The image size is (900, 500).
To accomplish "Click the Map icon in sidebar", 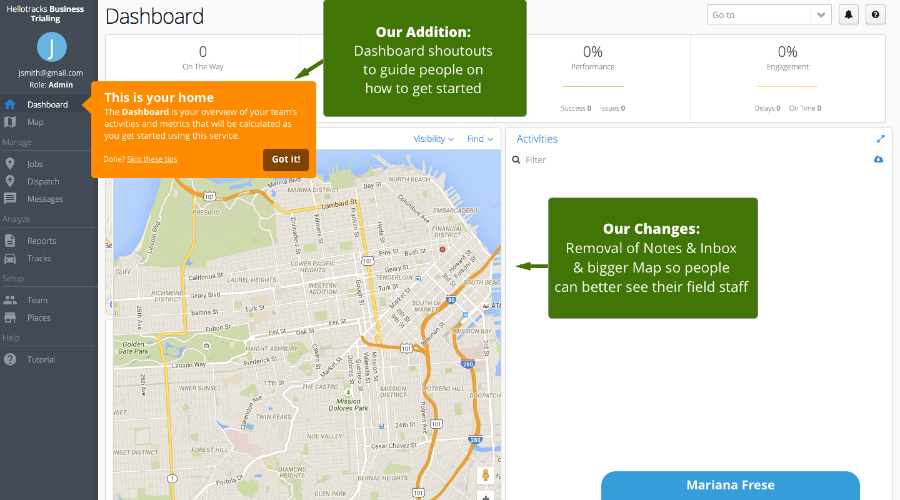I will pos(10,122).
